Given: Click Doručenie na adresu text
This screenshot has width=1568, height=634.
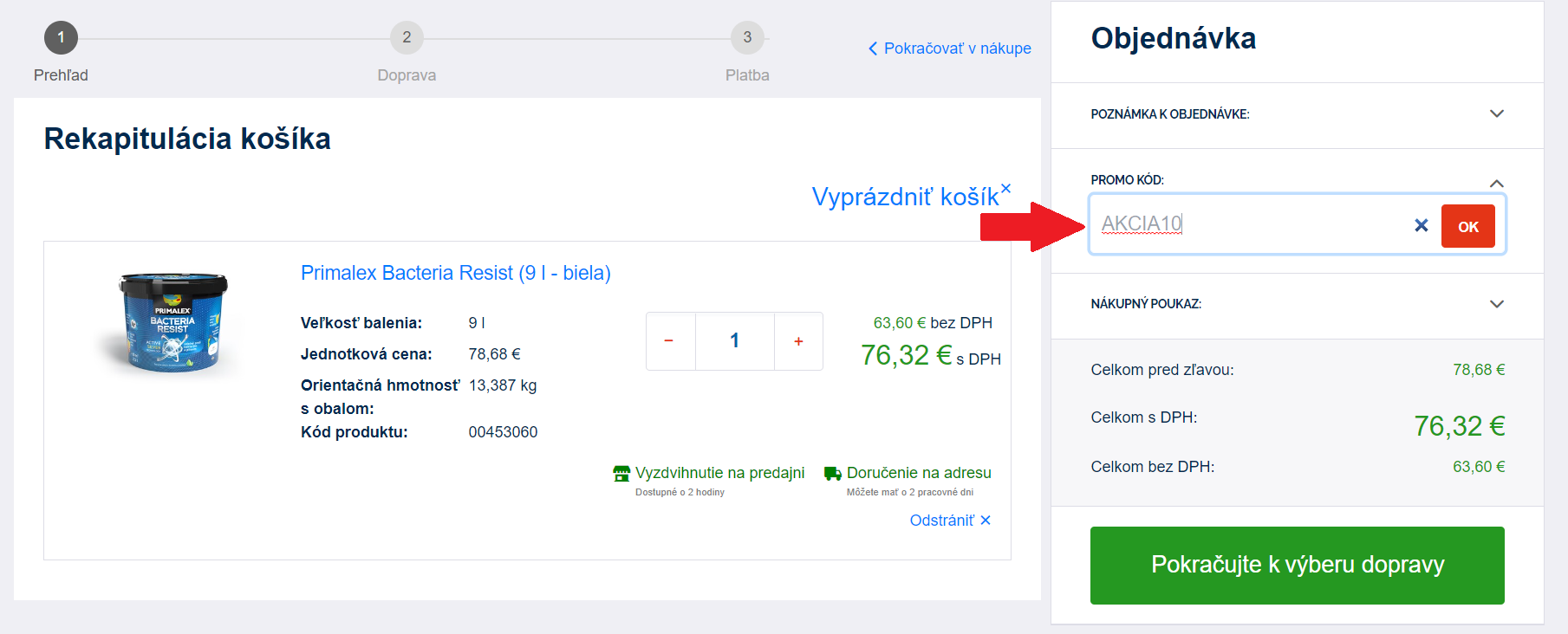Looking at the screenshot, I should click(x=919, y=473).
